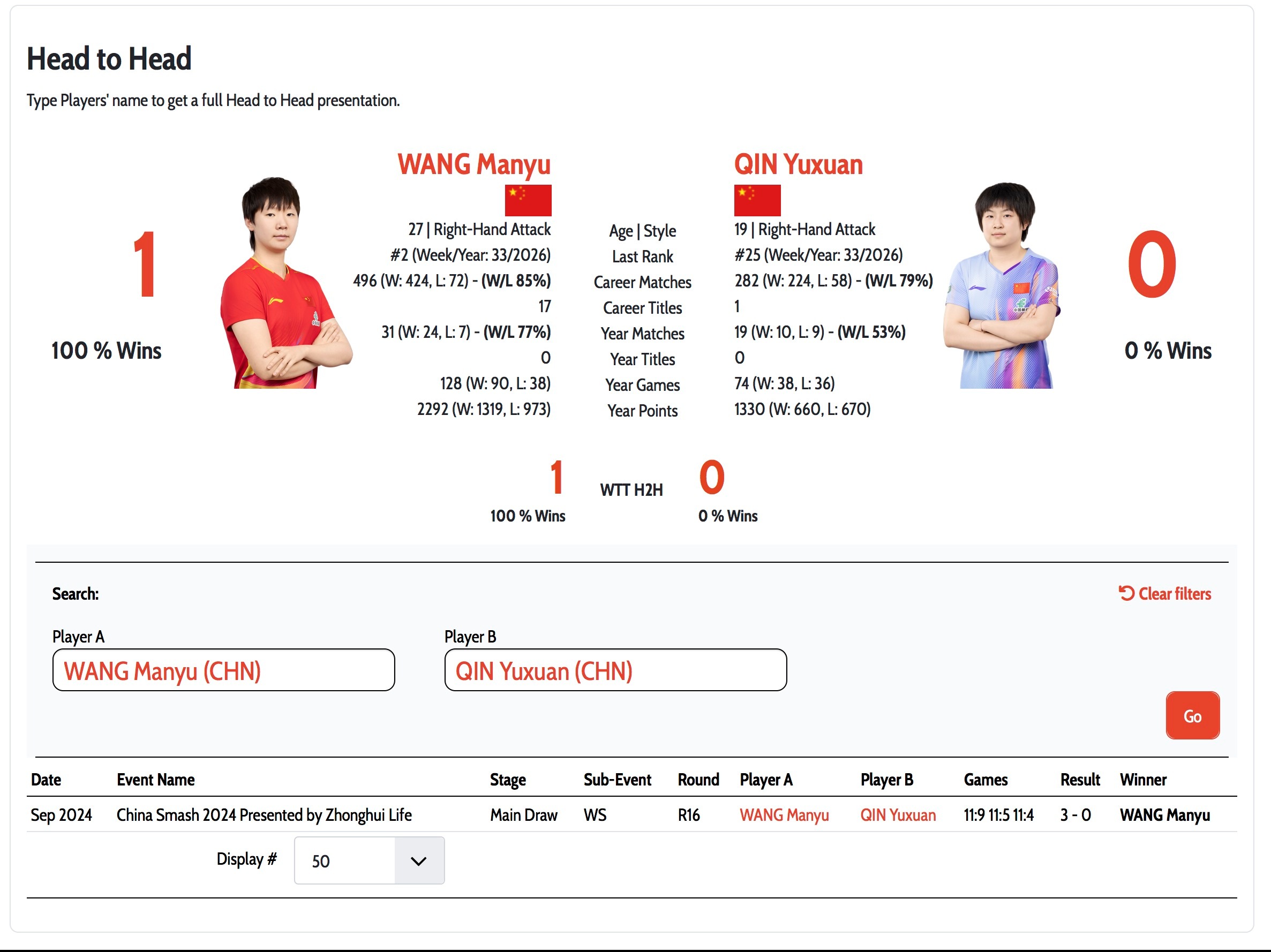Click QIN Yuxuan's year games 74 stat
This screenshot has height=952, width=1271.
coord(784,383)
